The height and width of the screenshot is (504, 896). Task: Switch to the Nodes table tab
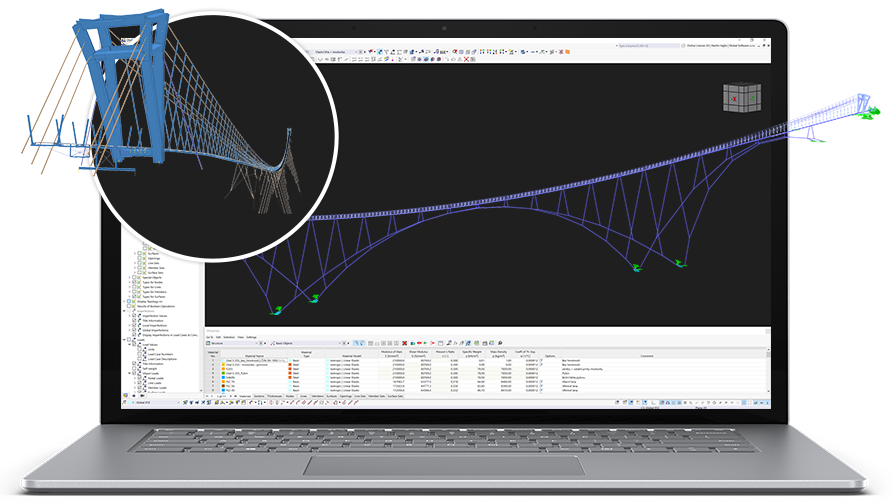(x=290, y=396)
